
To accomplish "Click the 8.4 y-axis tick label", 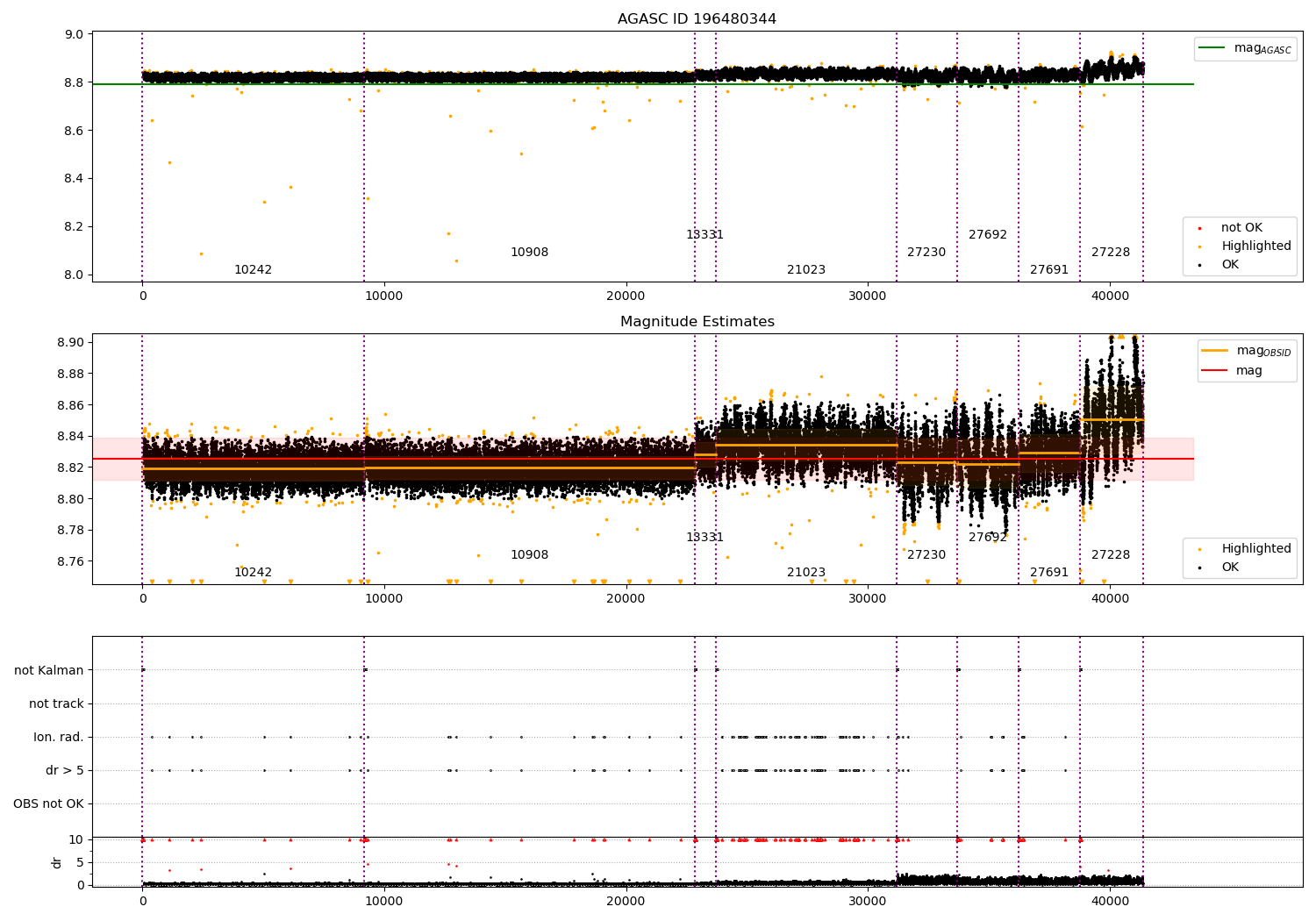I will click(x=75, y=179).
